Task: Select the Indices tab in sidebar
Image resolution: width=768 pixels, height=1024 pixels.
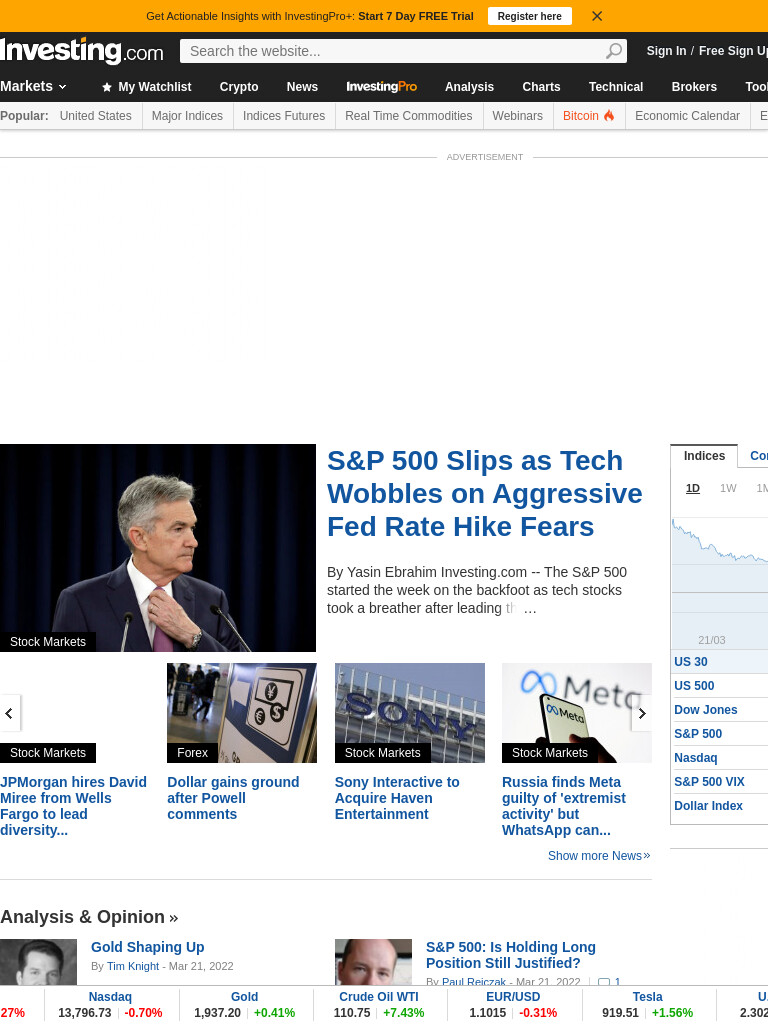Action: (704, 456)
